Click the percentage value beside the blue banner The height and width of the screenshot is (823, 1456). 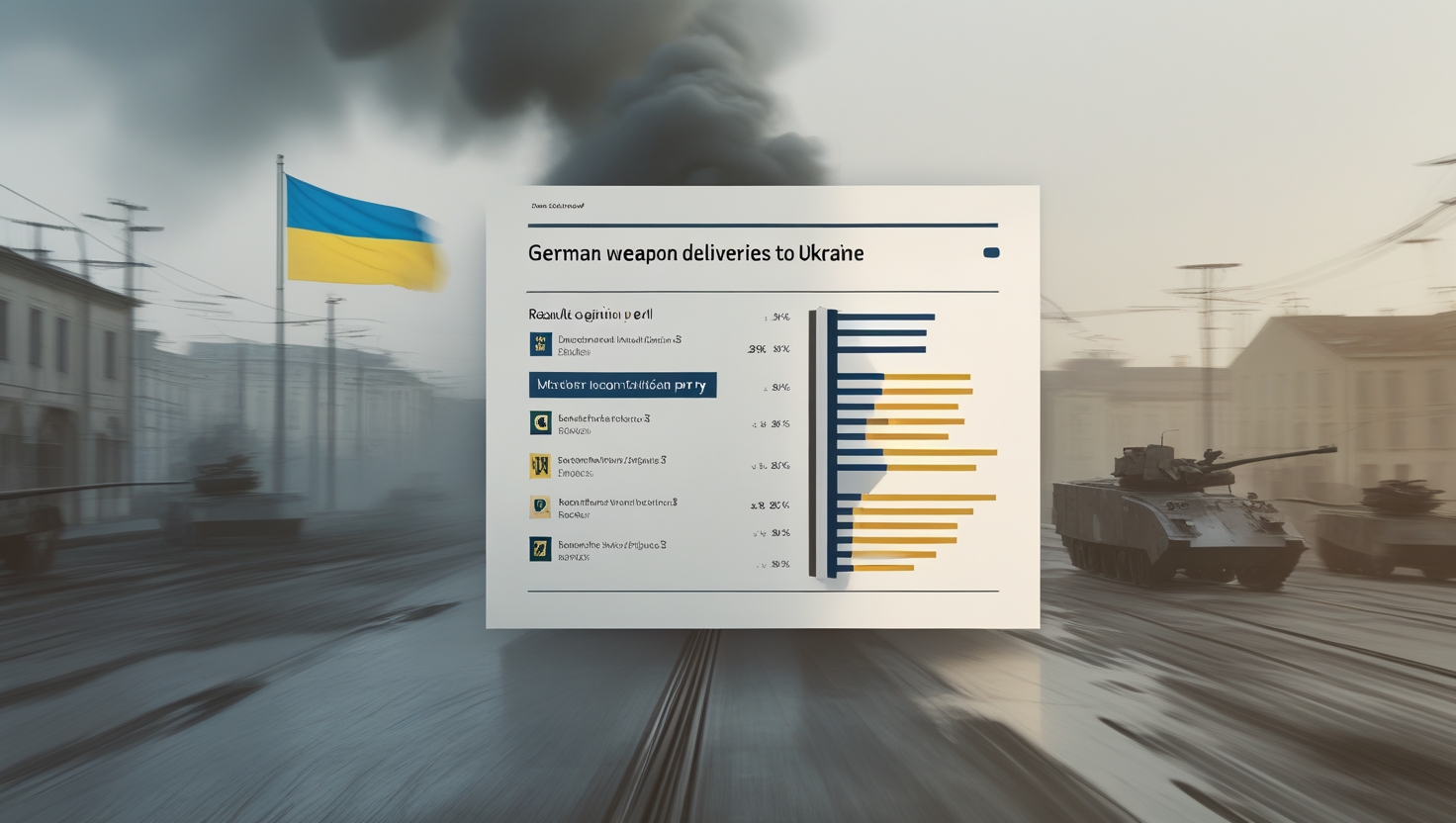tap(779, 387)
